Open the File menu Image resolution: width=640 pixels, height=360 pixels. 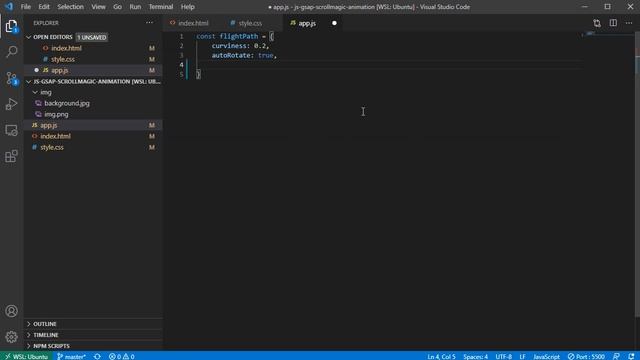pyautogui.click(x=26, y=7)
